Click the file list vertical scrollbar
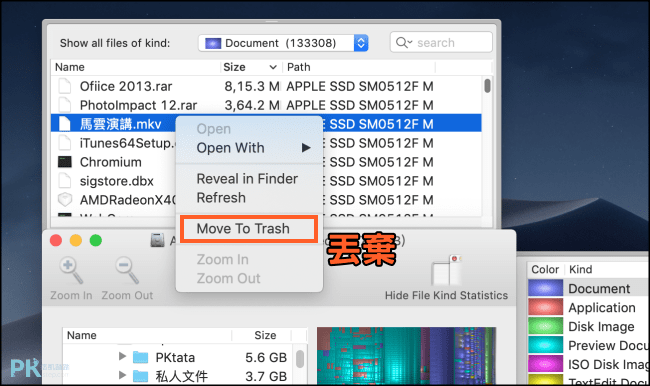650x386 pixels. [488, 146]
